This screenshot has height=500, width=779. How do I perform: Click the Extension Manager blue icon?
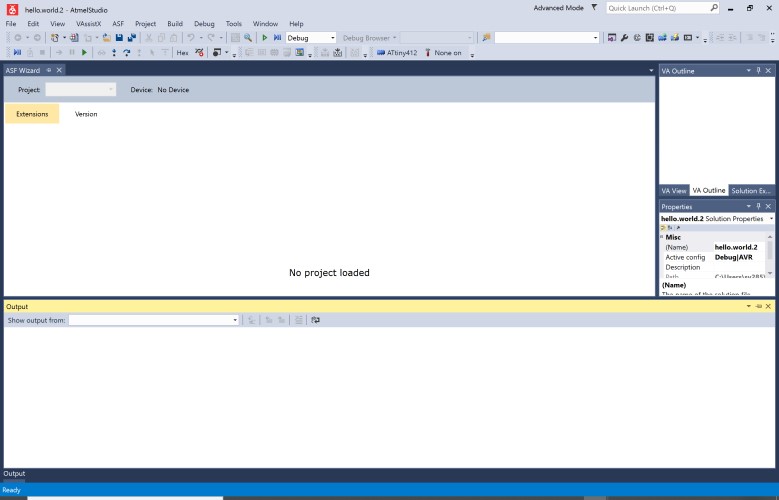[x=662, y=38]
